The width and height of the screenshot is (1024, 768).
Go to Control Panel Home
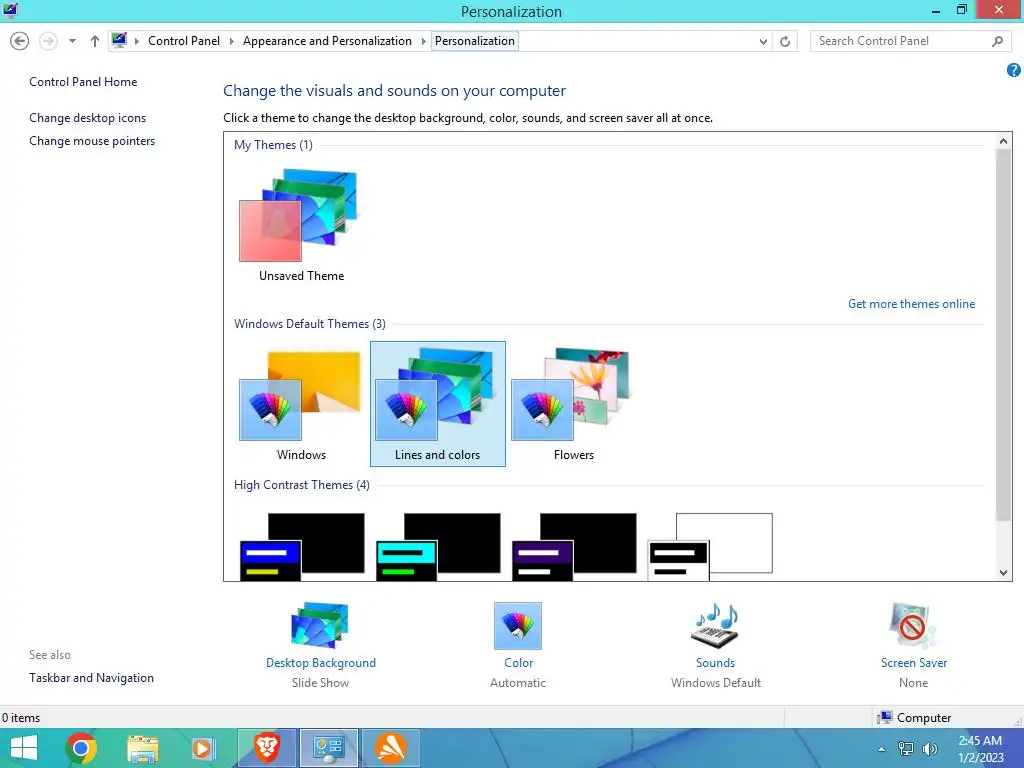(x=83, y=82)
